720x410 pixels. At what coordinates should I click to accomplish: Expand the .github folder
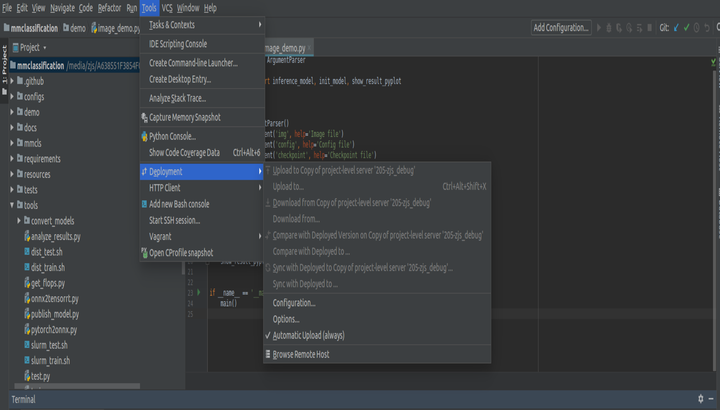pyautogui.click(x=12, y=81)
